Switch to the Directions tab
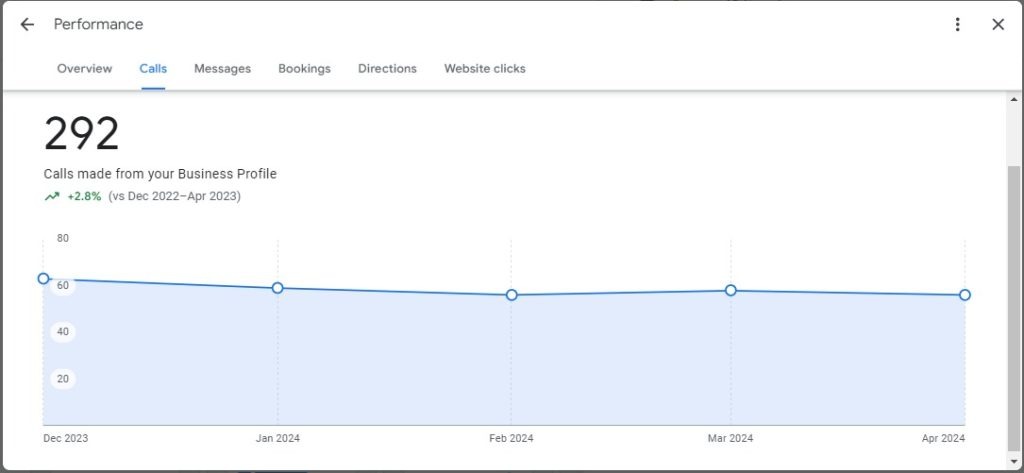Screen dimensions: 1024x473 tap(387, 69)
